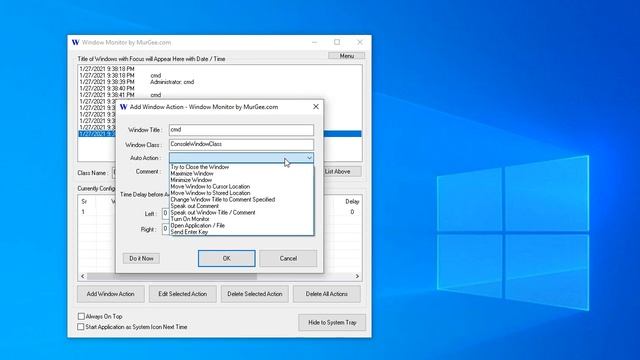Pick 'Move Window to Stored Location'
Viewport: 640px width, 360px height.
241,193
